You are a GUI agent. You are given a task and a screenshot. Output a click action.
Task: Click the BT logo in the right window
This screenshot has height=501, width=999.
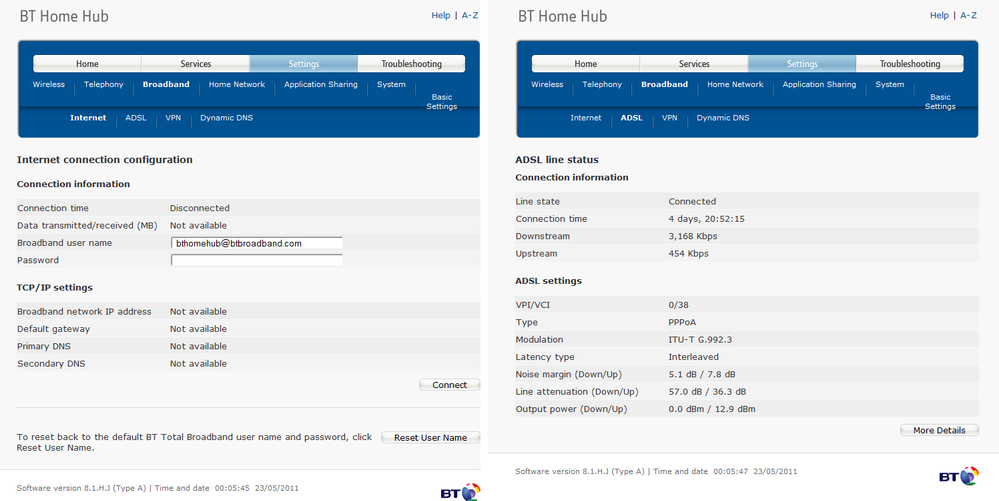[959, 476]
